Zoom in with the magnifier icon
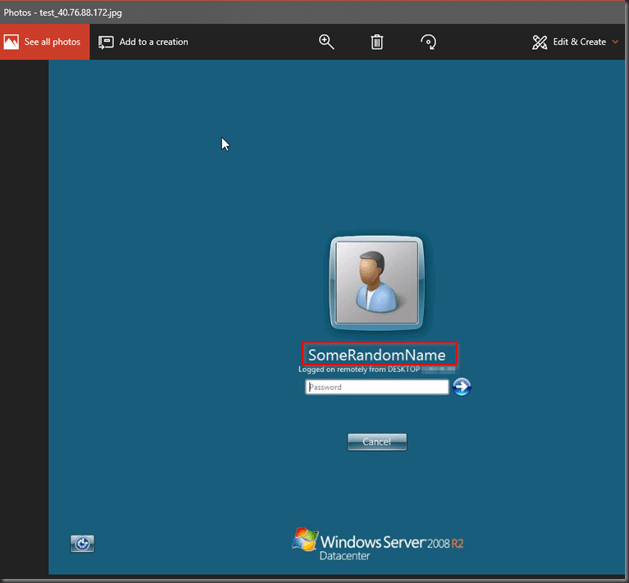 click(x=326, y=42)
